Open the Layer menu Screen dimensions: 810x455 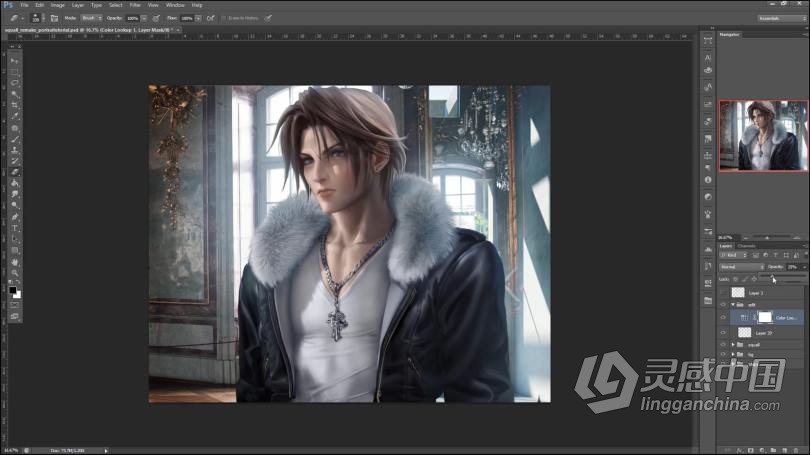tap(77, 5)
